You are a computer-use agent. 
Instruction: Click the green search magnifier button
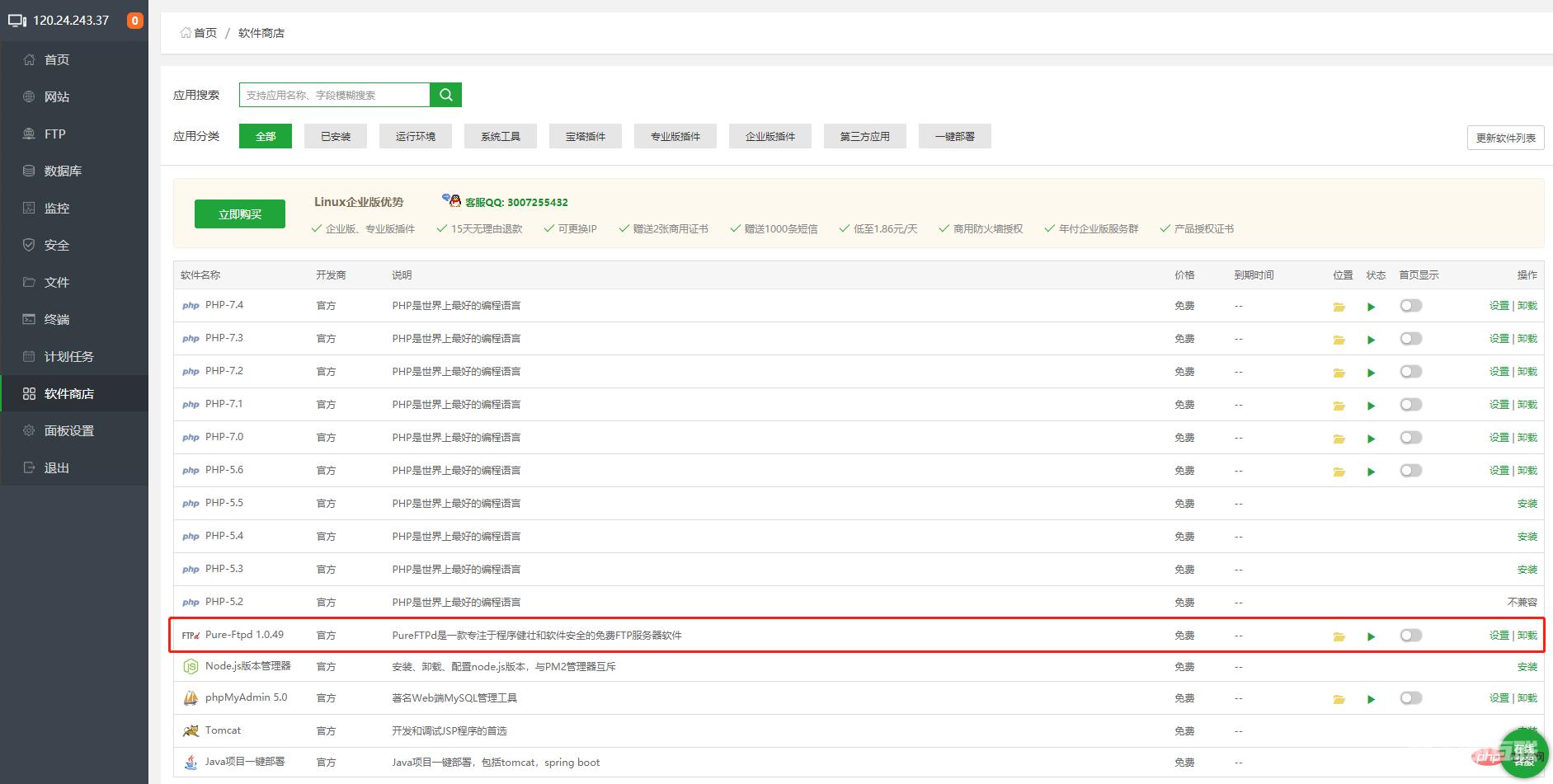(445, 95)
